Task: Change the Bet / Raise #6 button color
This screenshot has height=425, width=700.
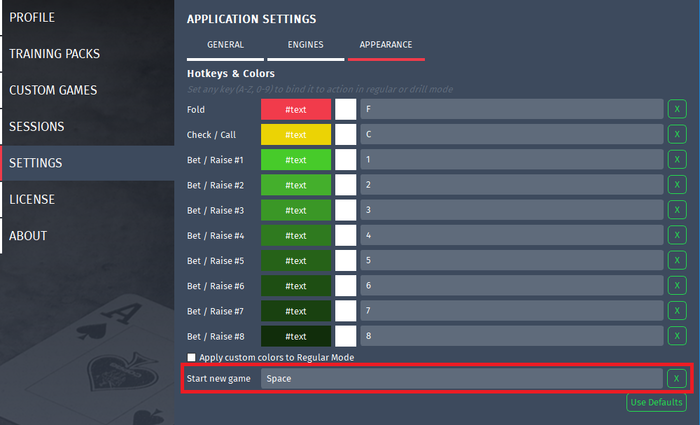Action: pos(296,286)
